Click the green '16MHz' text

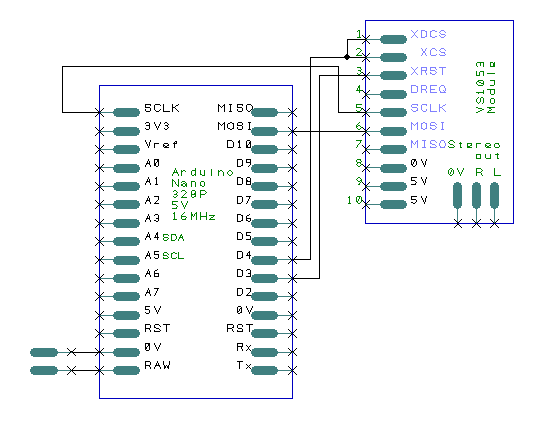194,216
